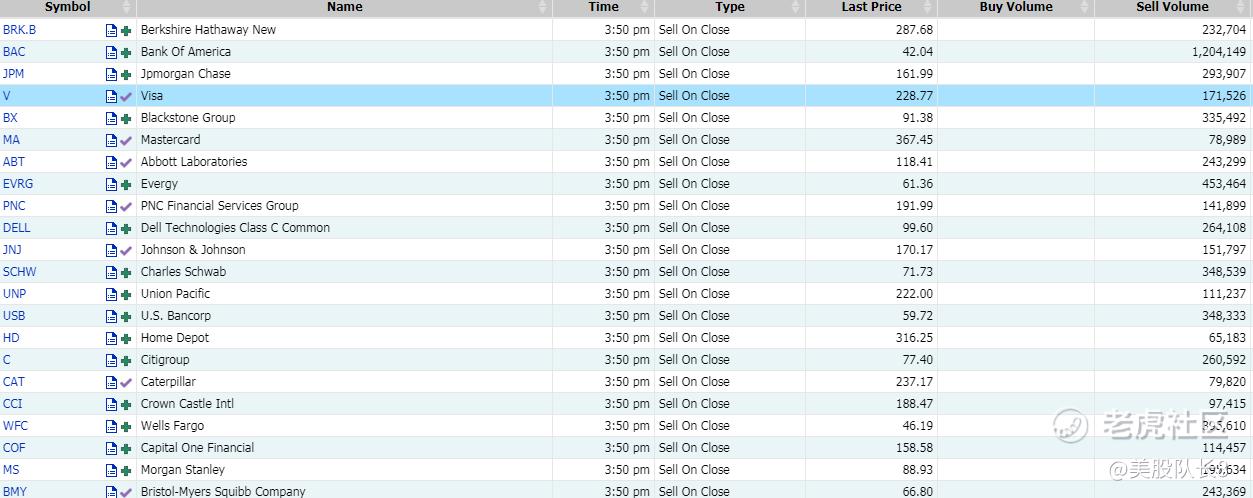Image resolution: width=1253 pixels, height=498 pixels.
Task: Click the Symbol column sort arrows
Action: click(x=127, y=7)
